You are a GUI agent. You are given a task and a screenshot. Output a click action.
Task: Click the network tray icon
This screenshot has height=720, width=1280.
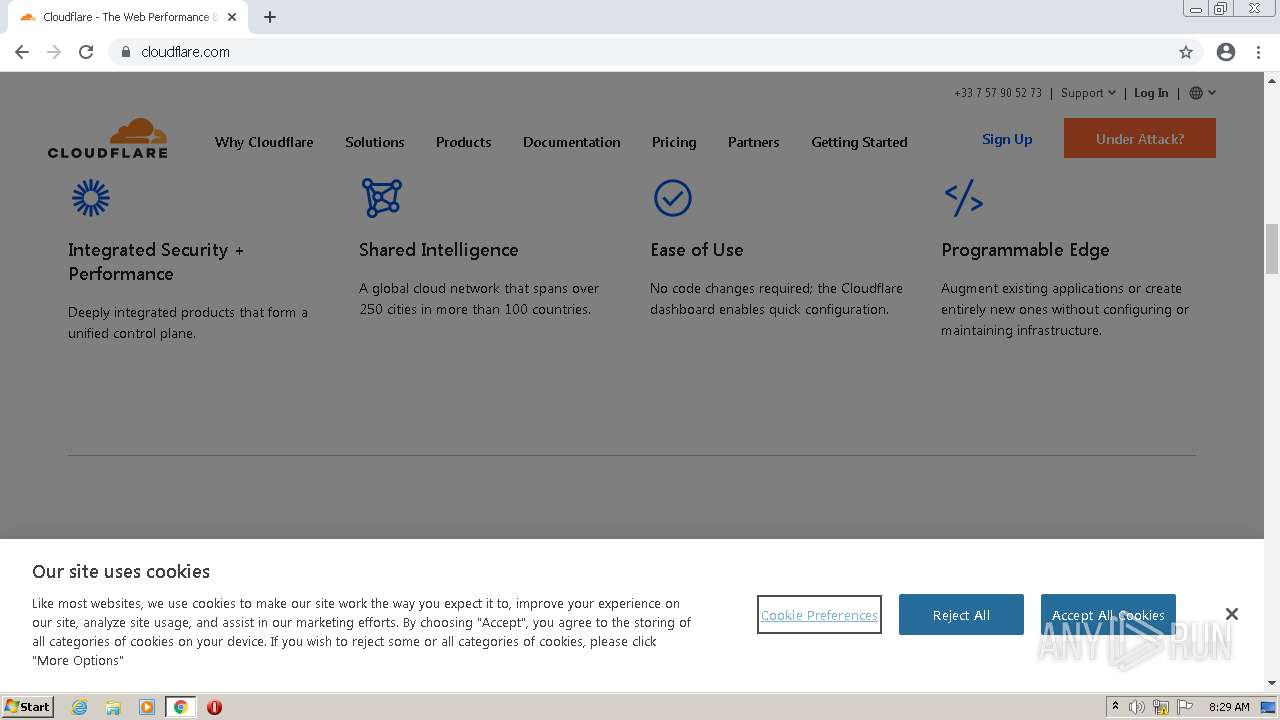point(1161,707)
